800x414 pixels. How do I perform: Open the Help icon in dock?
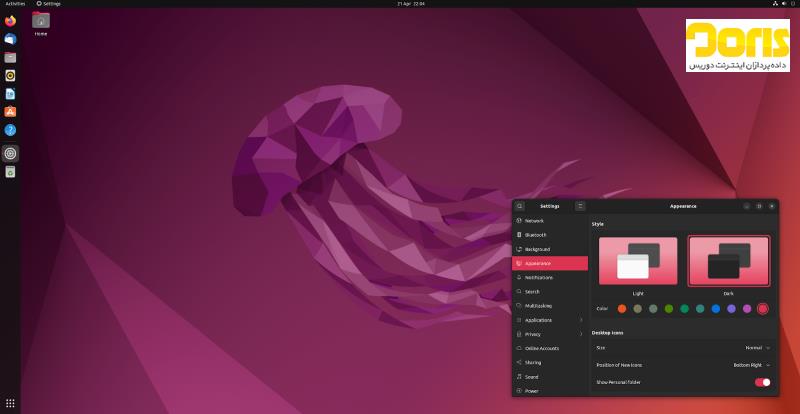(x=10, y=130)
